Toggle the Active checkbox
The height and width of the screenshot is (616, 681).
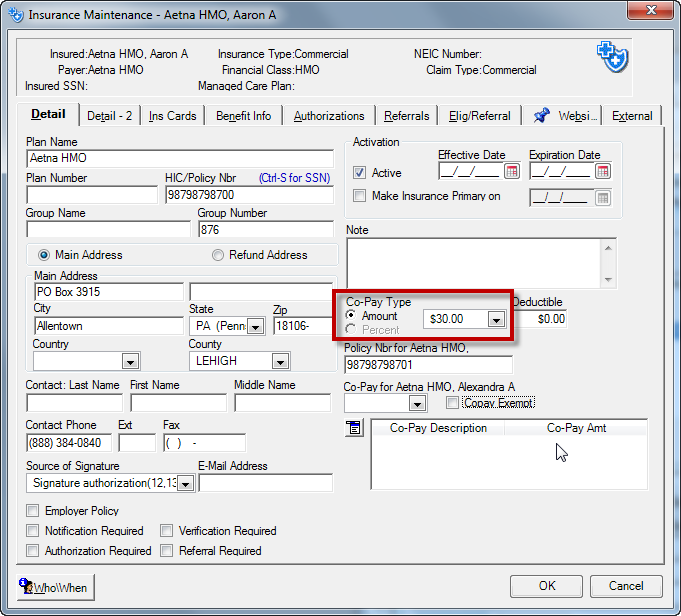(x=359, y=172)
